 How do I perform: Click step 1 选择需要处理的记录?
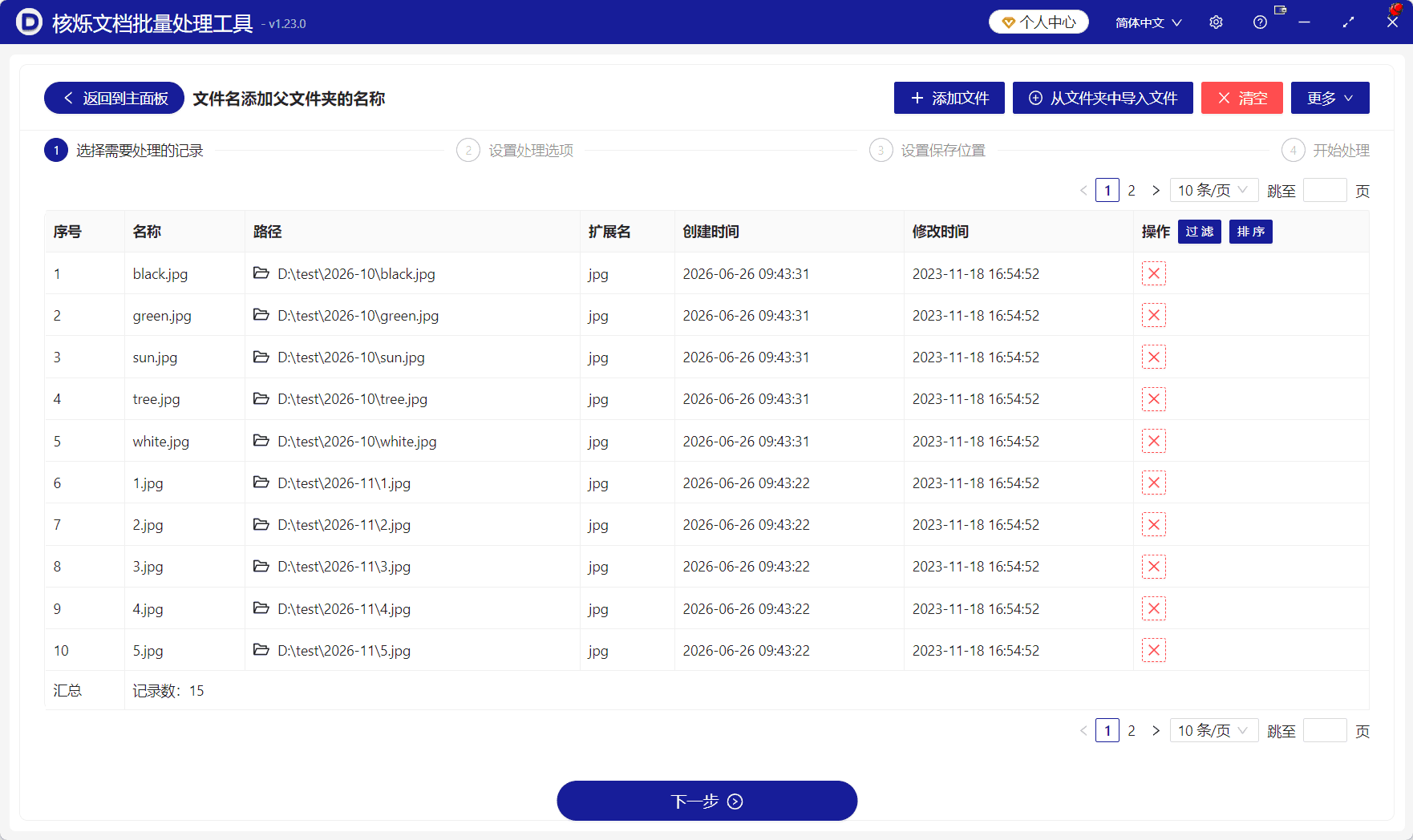pos(124,150)
